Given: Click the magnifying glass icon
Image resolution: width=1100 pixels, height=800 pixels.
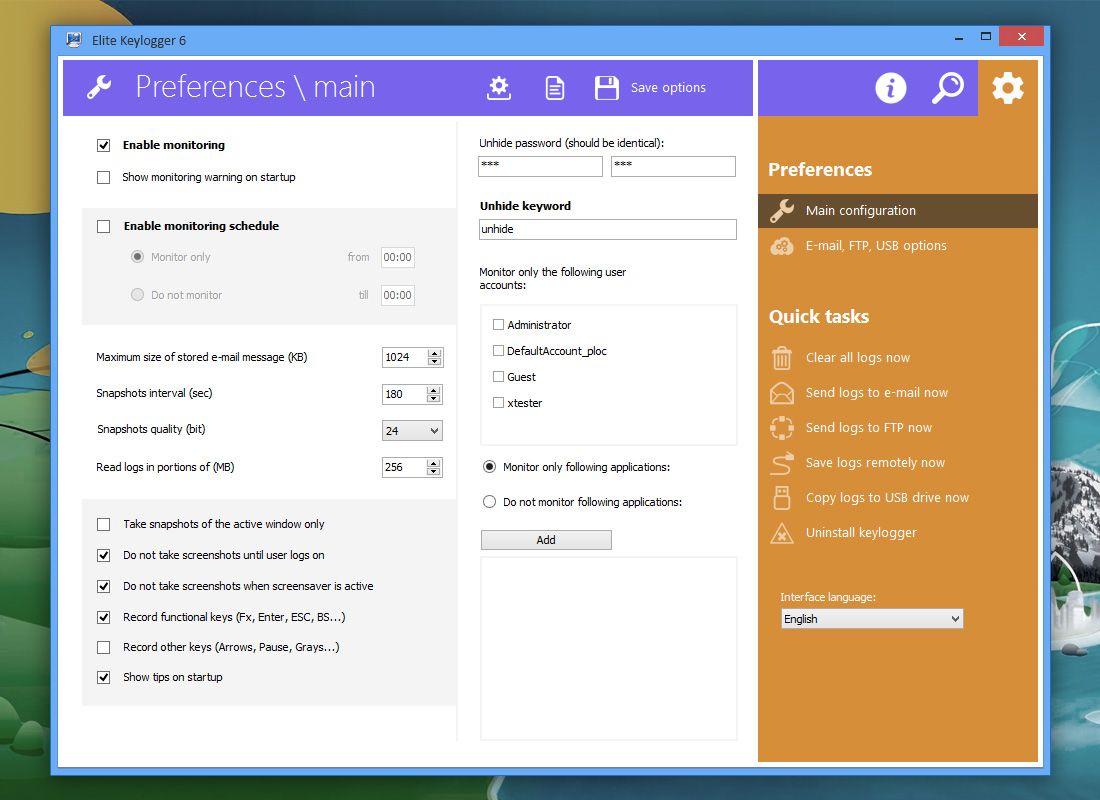Looking at the screenshot, I should (x=947, y=88).
